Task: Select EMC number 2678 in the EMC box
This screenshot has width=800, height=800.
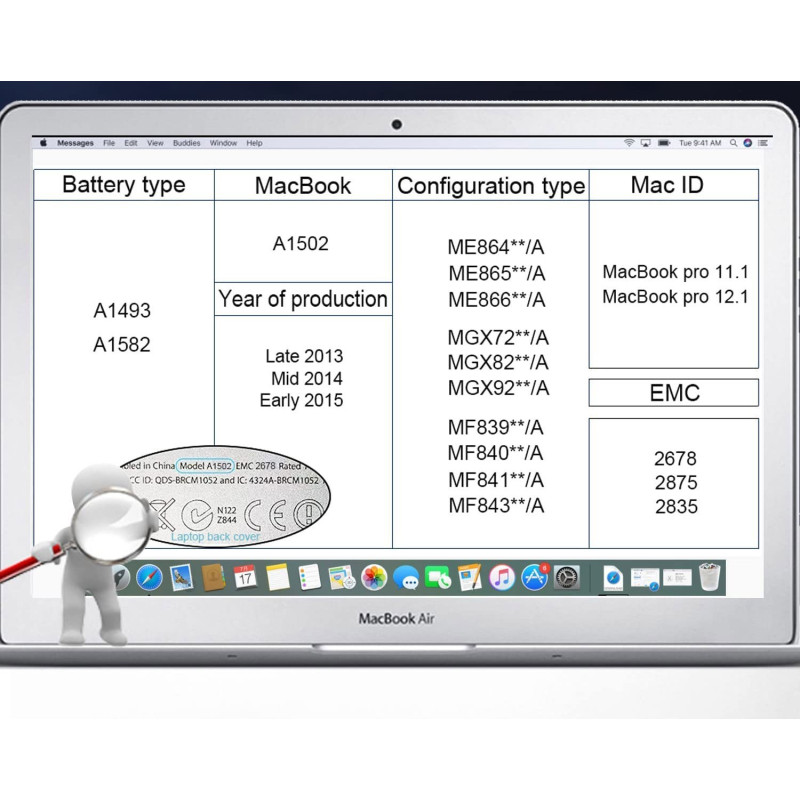Action: 676,459
